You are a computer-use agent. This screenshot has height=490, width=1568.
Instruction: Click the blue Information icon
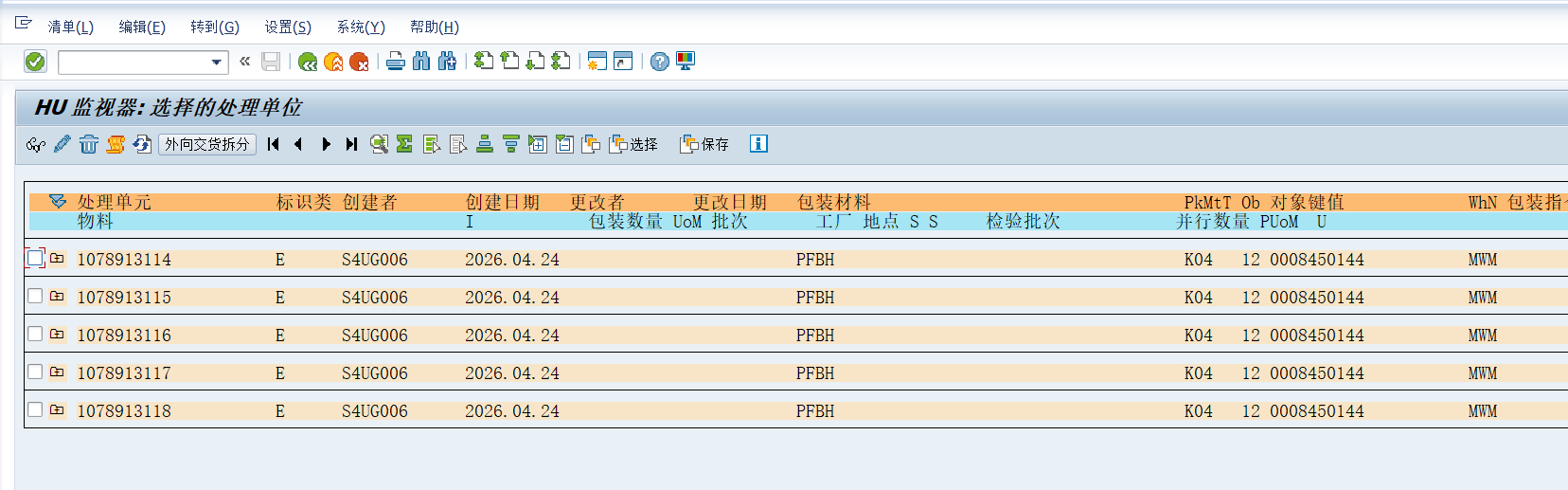758,143
